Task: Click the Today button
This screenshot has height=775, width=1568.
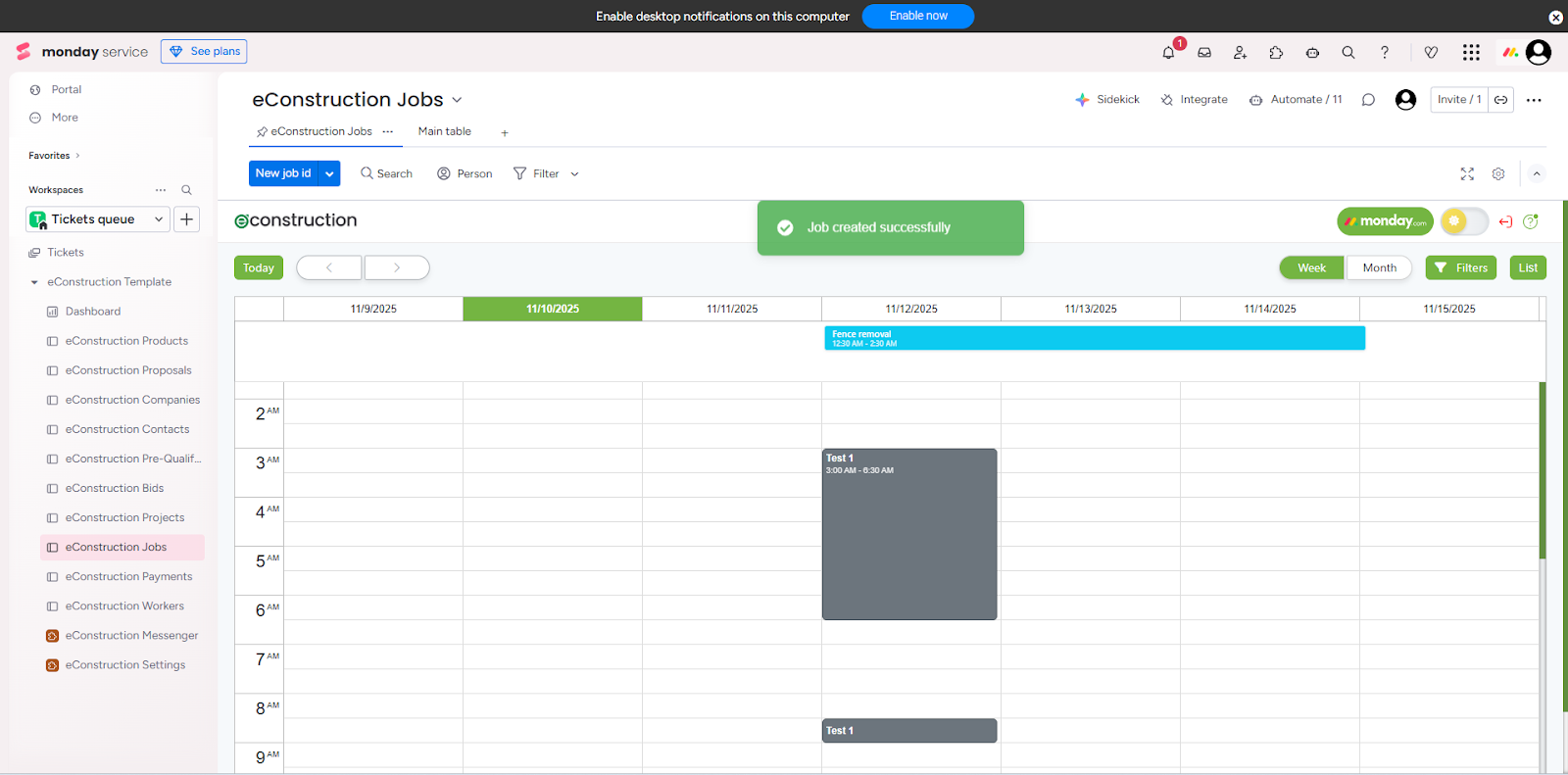Action: [259, 267]
